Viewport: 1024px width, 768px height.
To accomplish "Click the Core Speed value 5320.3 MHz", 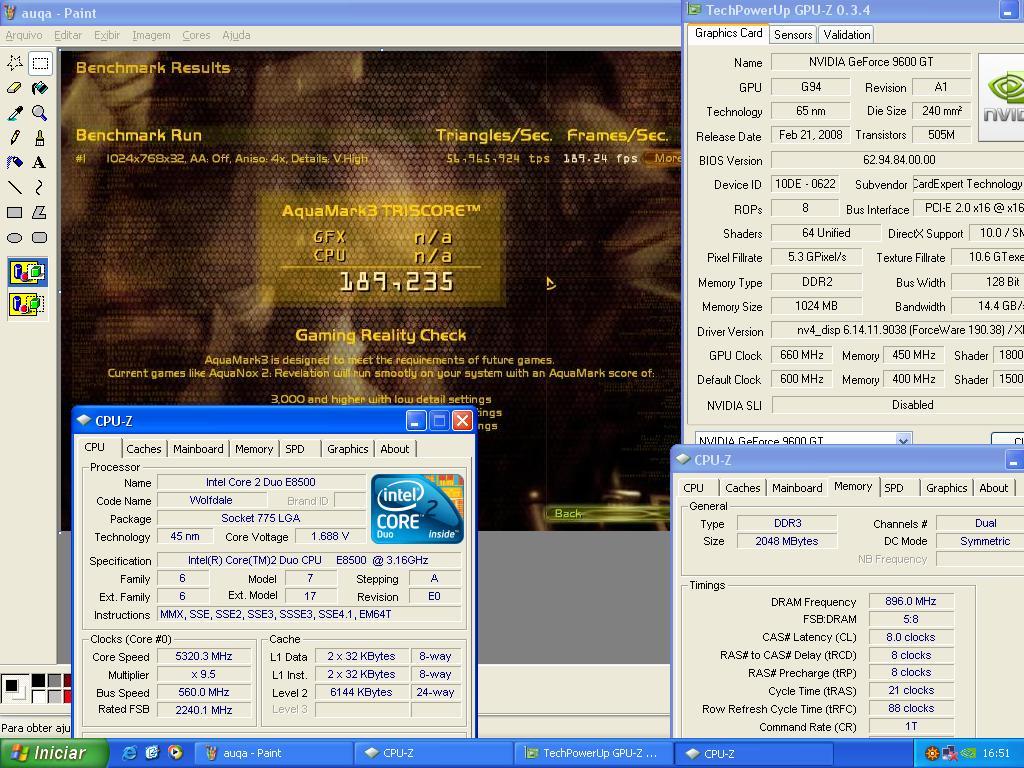I will point(204,656).
